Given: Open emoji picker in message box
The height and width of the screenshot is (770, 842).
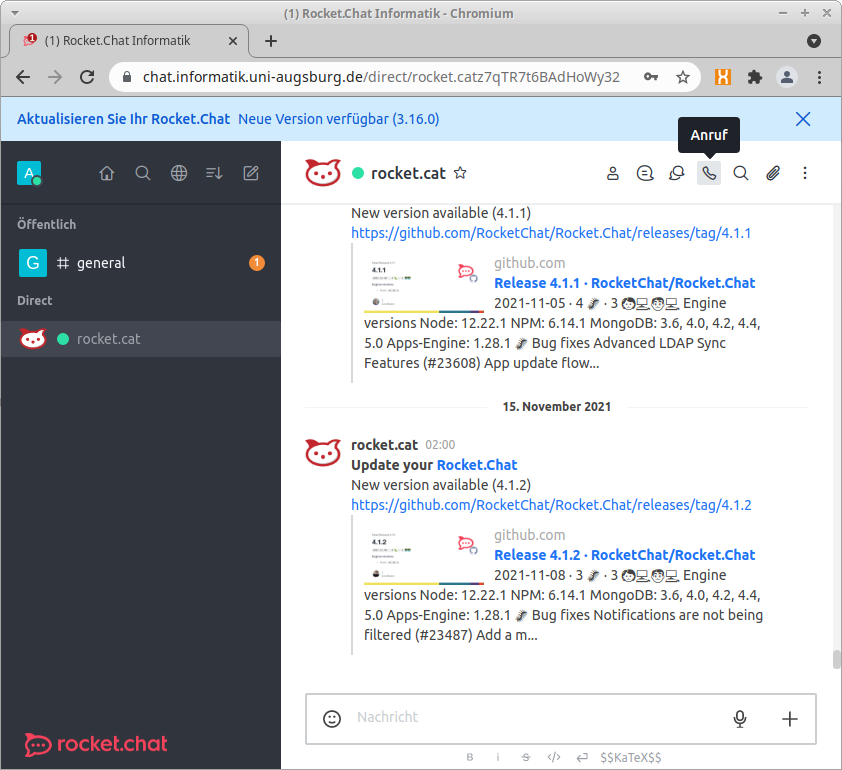Looking at the screenshot, I should [332, 718].
